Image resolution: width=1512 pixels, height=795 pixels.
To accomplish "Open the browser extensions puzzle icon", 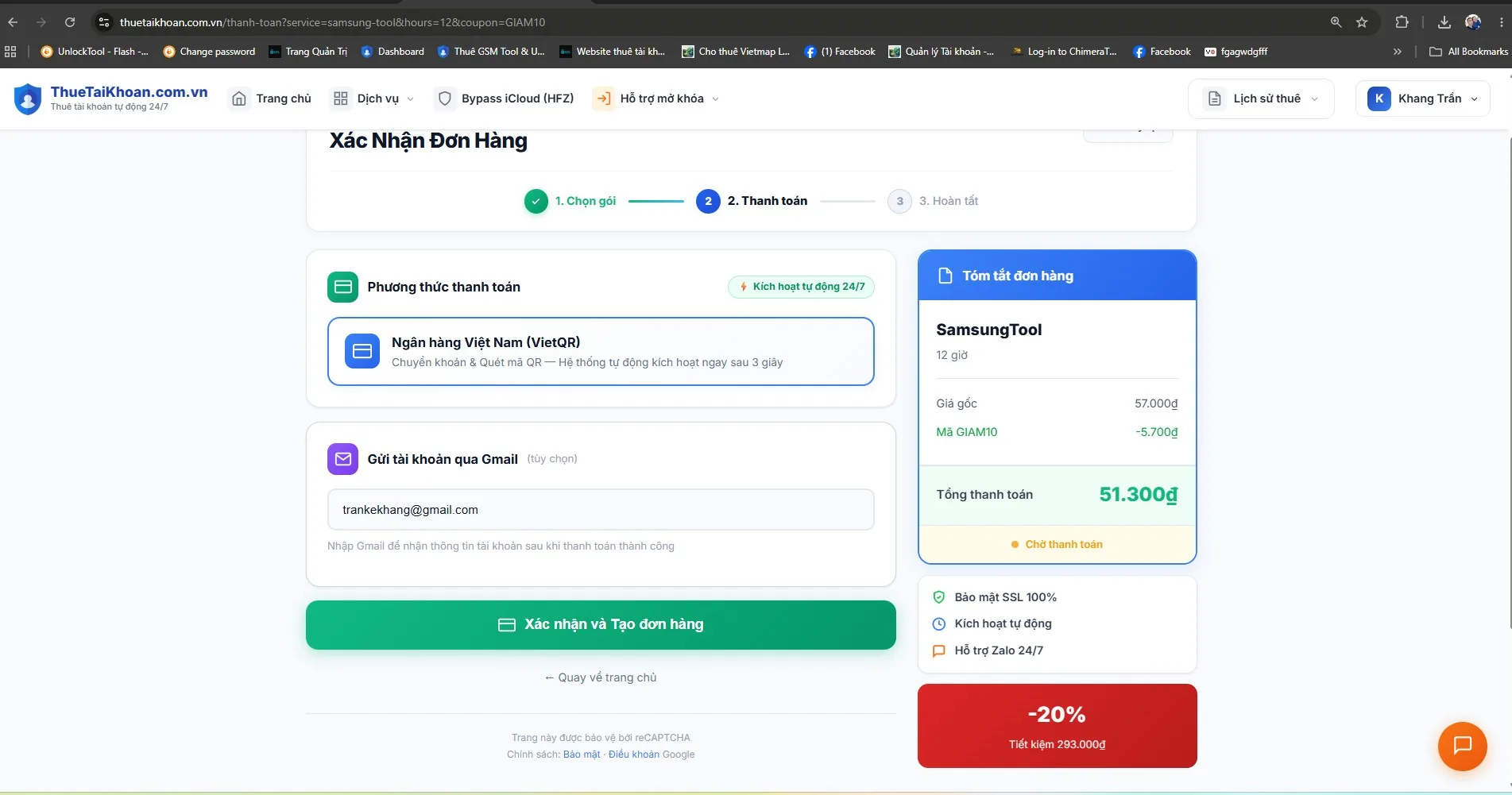I will pyautogui.click(x=1402, y=22).
